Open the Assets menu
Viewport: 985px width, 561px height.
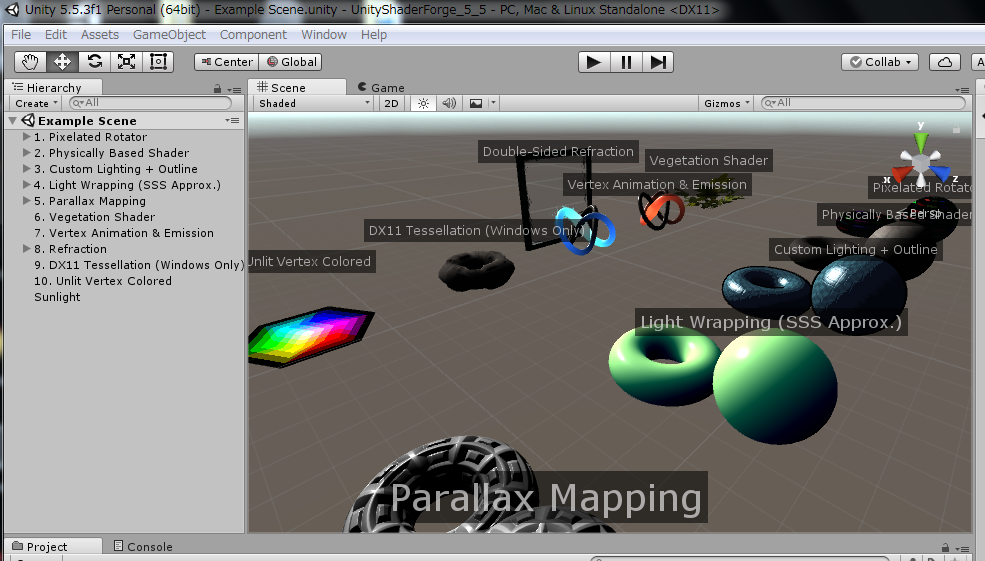pyautogui.click(x=99, y=35)
